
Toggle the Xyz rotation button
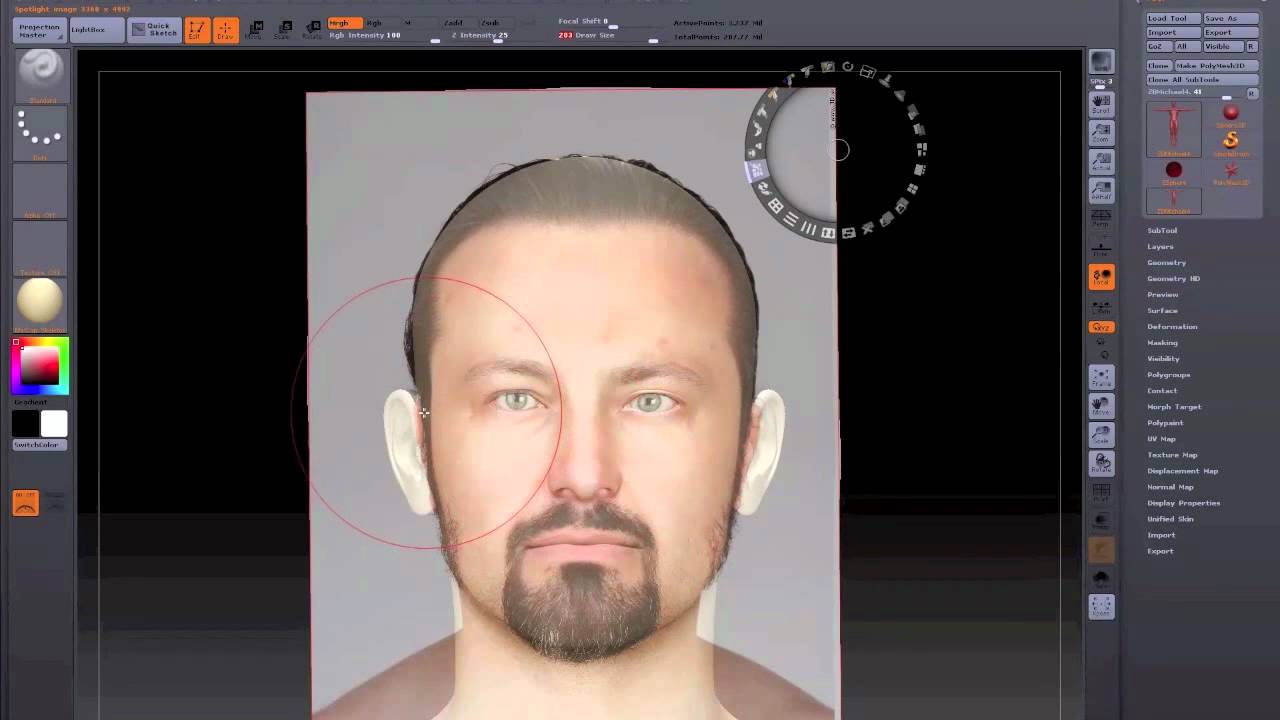1101,327
